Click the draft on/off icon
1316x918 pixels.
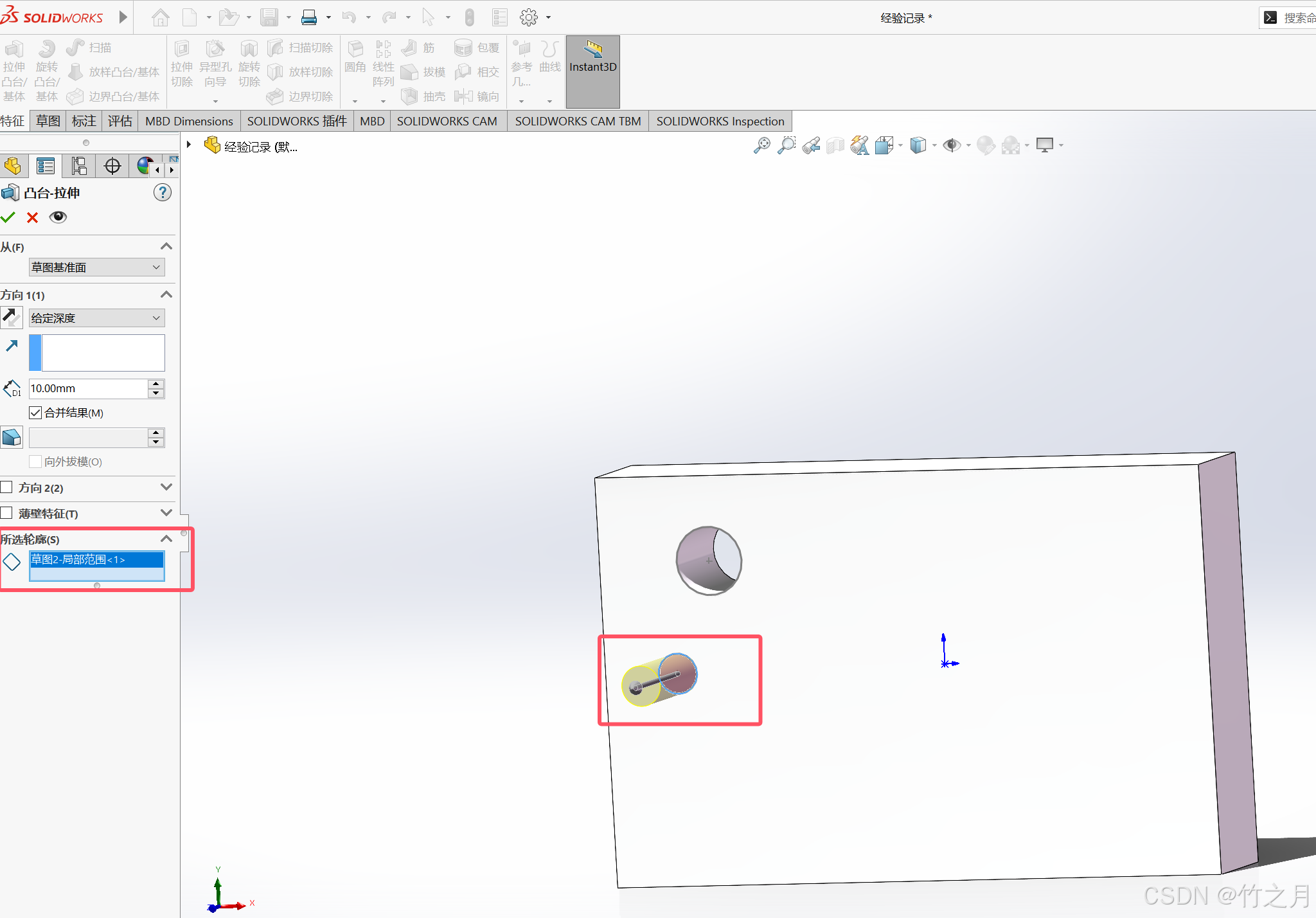coord(12,438)
